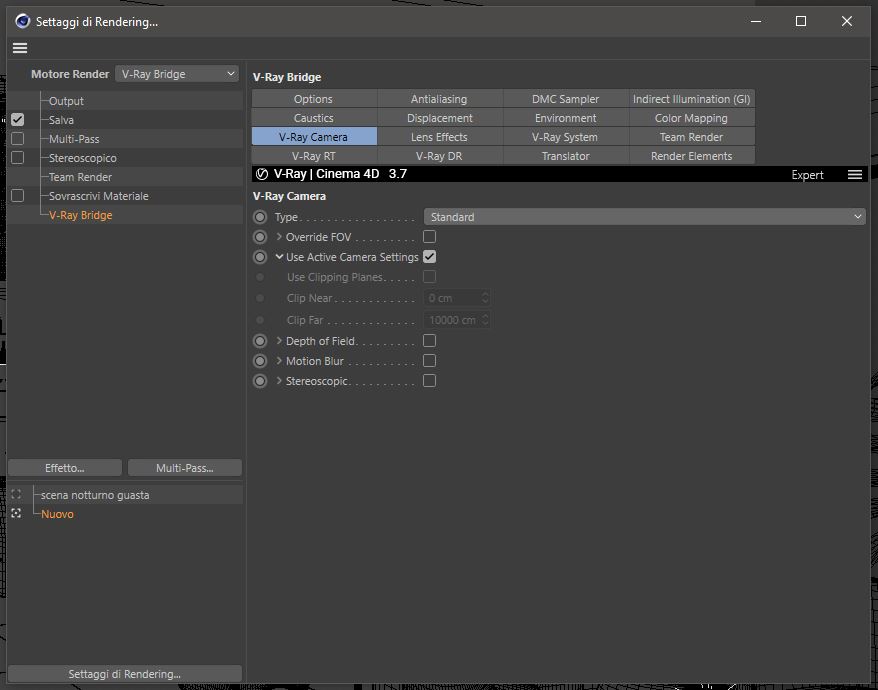Enable the Sovrascrivi Materiale checkbox
Viewport: 878px width, 690px height.
coord(17,196)
